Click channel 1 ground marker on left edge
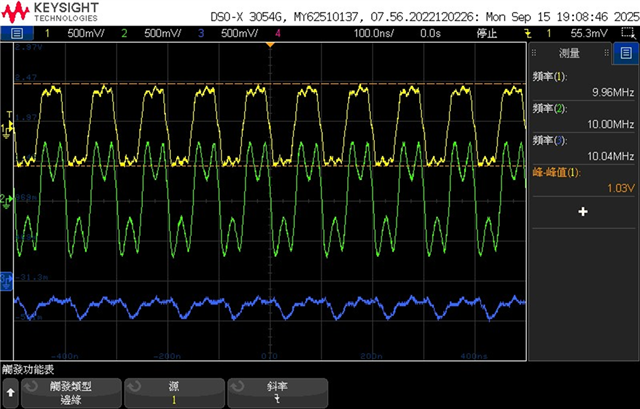The width and height of the screenshot is (640, 409). (x=6, y=131)
